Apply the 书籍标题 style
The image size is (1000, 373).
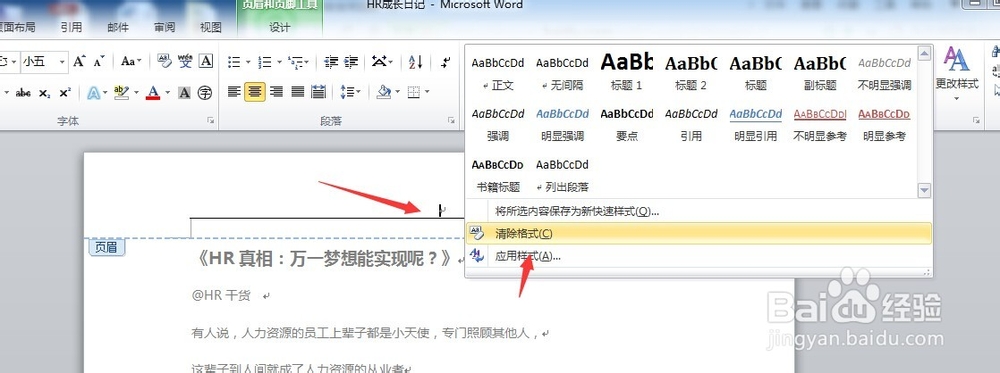coord(498,175)
